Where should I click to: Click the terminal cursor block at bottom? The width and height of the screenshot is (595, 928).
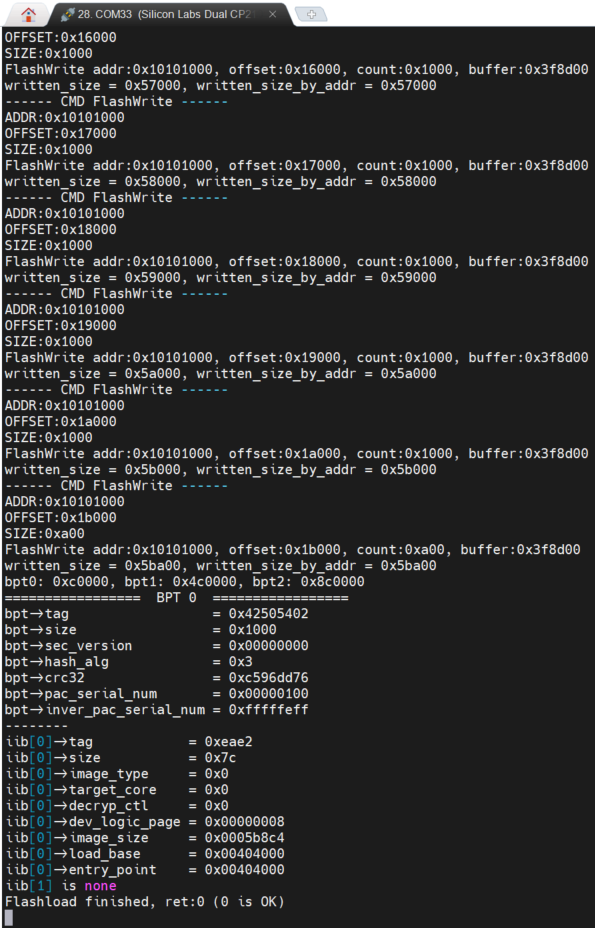[x=9, y=917]
